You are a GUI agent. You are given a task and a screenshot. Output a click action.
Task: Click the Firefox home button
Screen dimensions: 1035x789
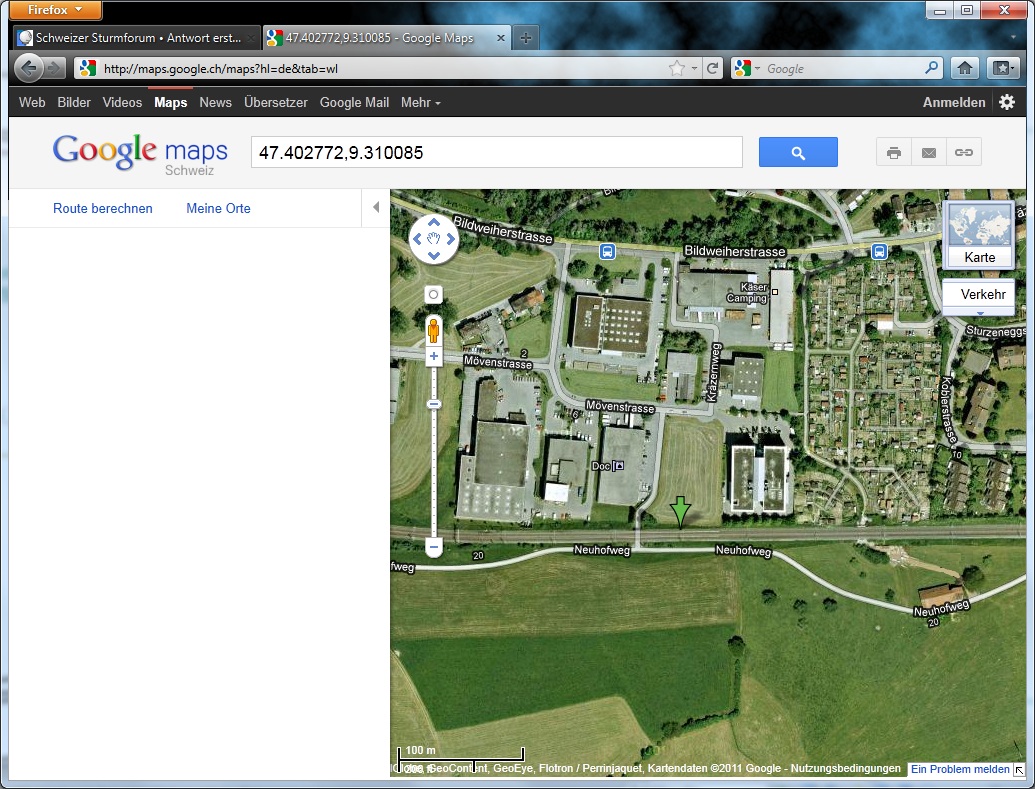pos(965,68)
